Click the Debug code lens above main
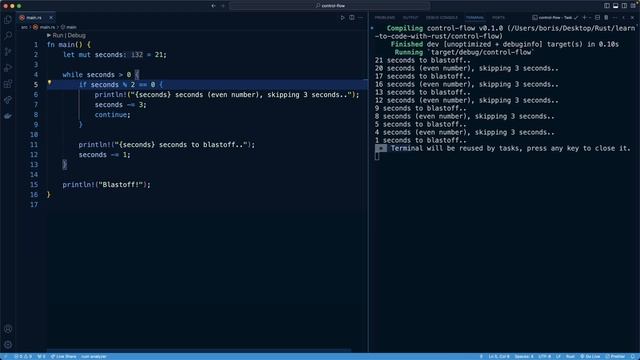This screenshot has width=640, height=360. pyautogui.click(x=77, y=36)
